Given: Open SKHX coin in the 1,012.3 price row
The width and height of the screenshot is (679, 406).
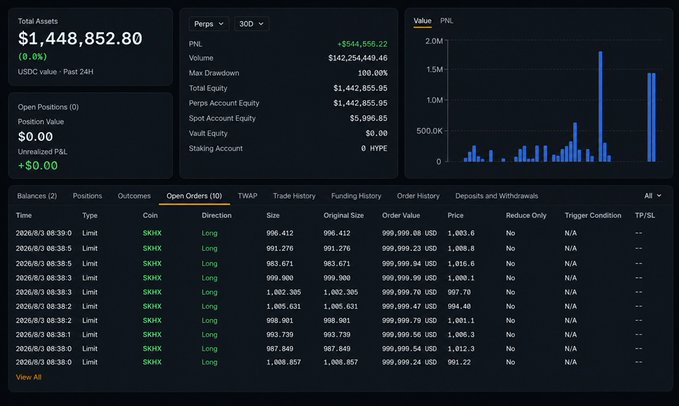Looking at the screenshot, I should coord(152,348).
